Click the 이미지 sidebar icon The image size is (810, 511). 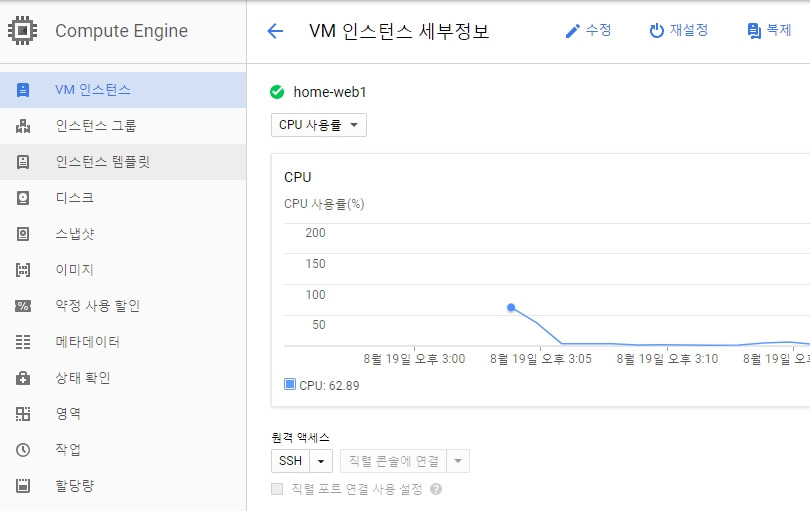tap(23, 270)
